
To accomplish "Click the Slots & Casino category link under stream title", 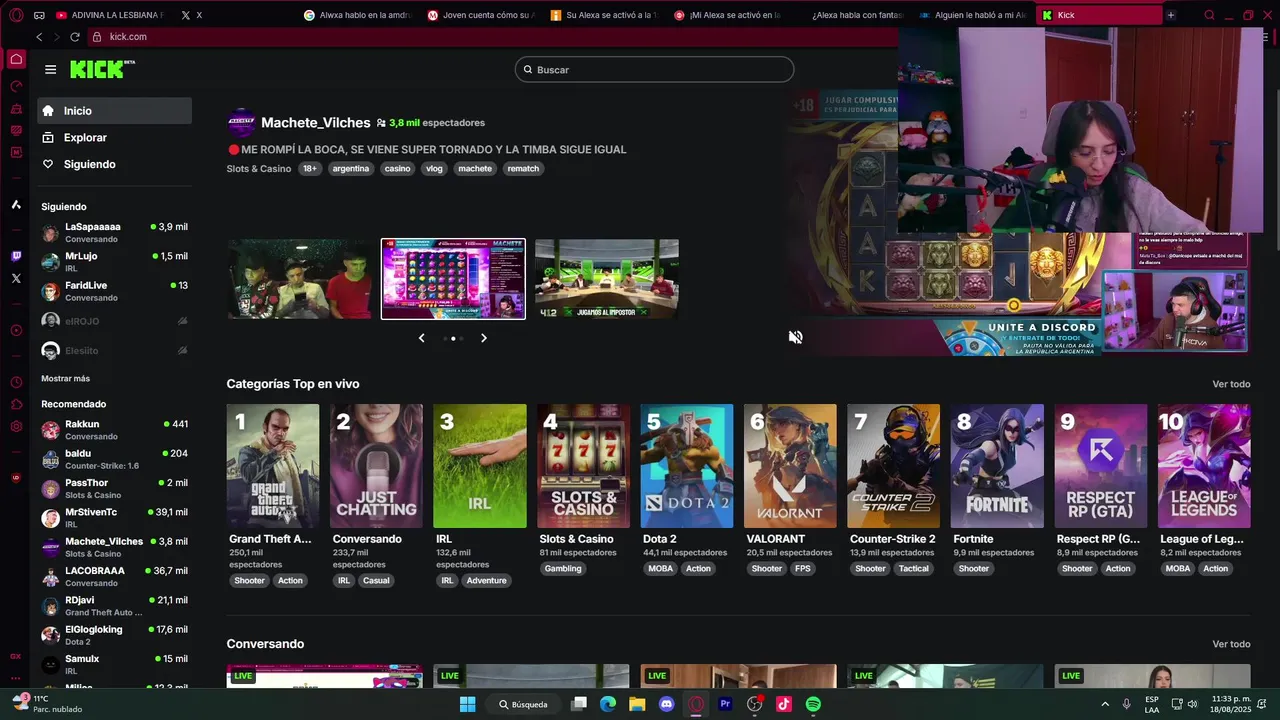I will click(259, 169).
